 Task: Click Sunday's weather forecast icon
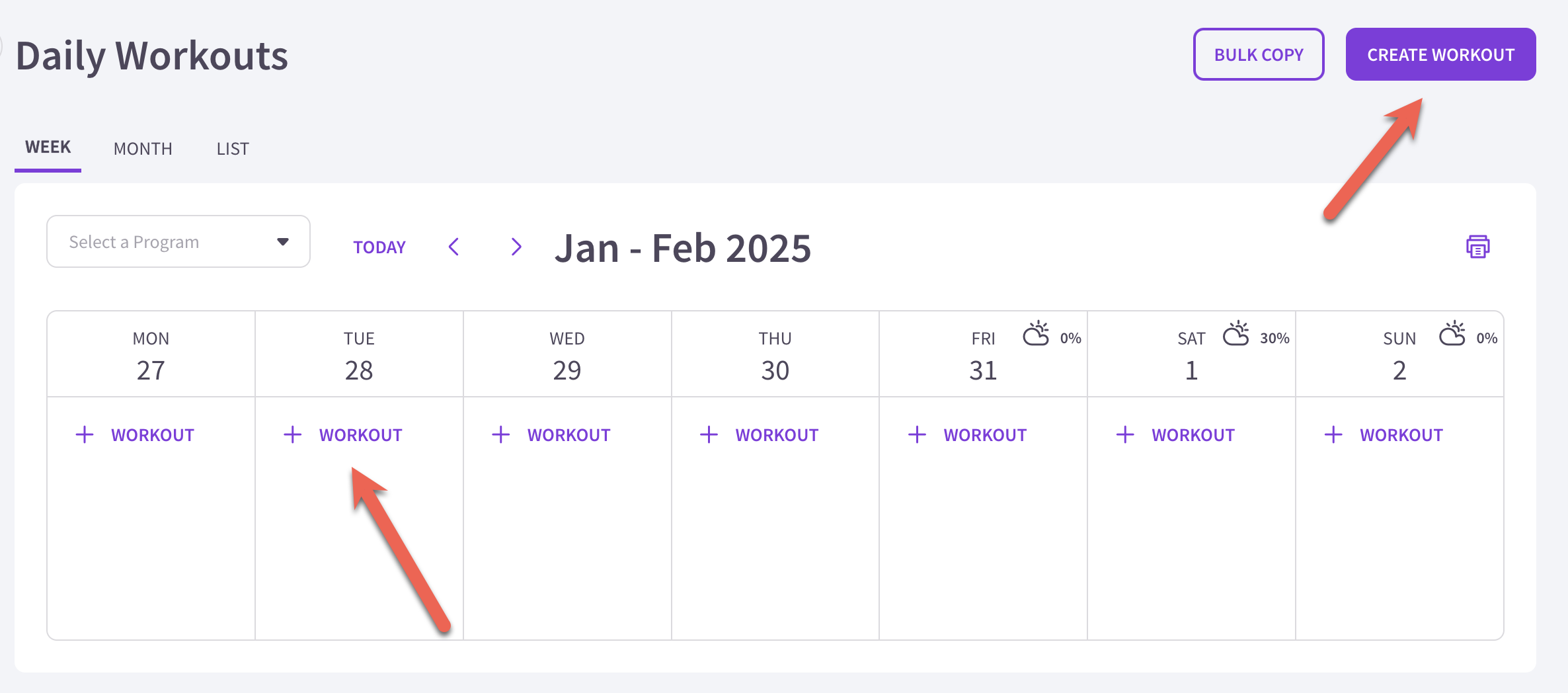[x=1452, y=334]
